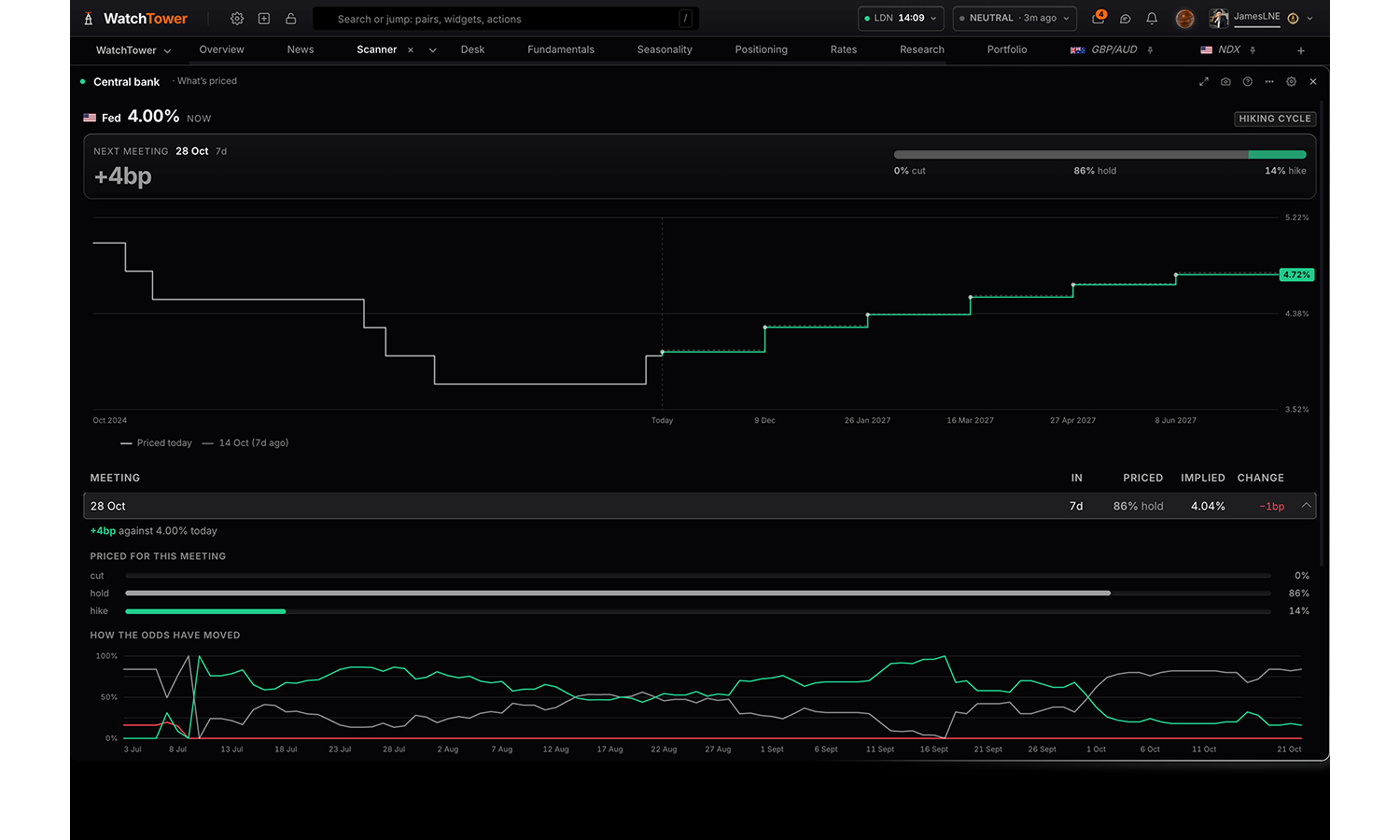The width and height of the screenshot is (1400, 840).
Task: Click the pin icon beside NDX
Action: [x=1253, y=50]
